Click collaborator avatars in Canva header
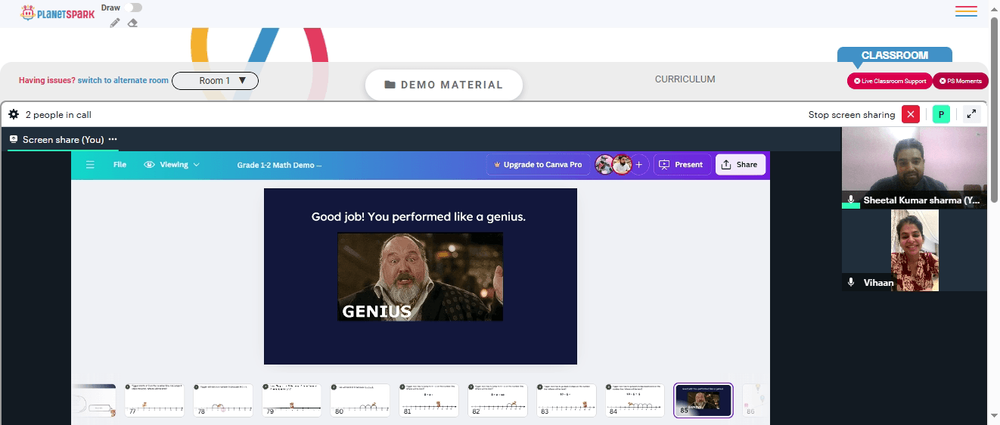The width and height of the screenshot is (1000, 425). pyautogui.click(x=613, y=165)
